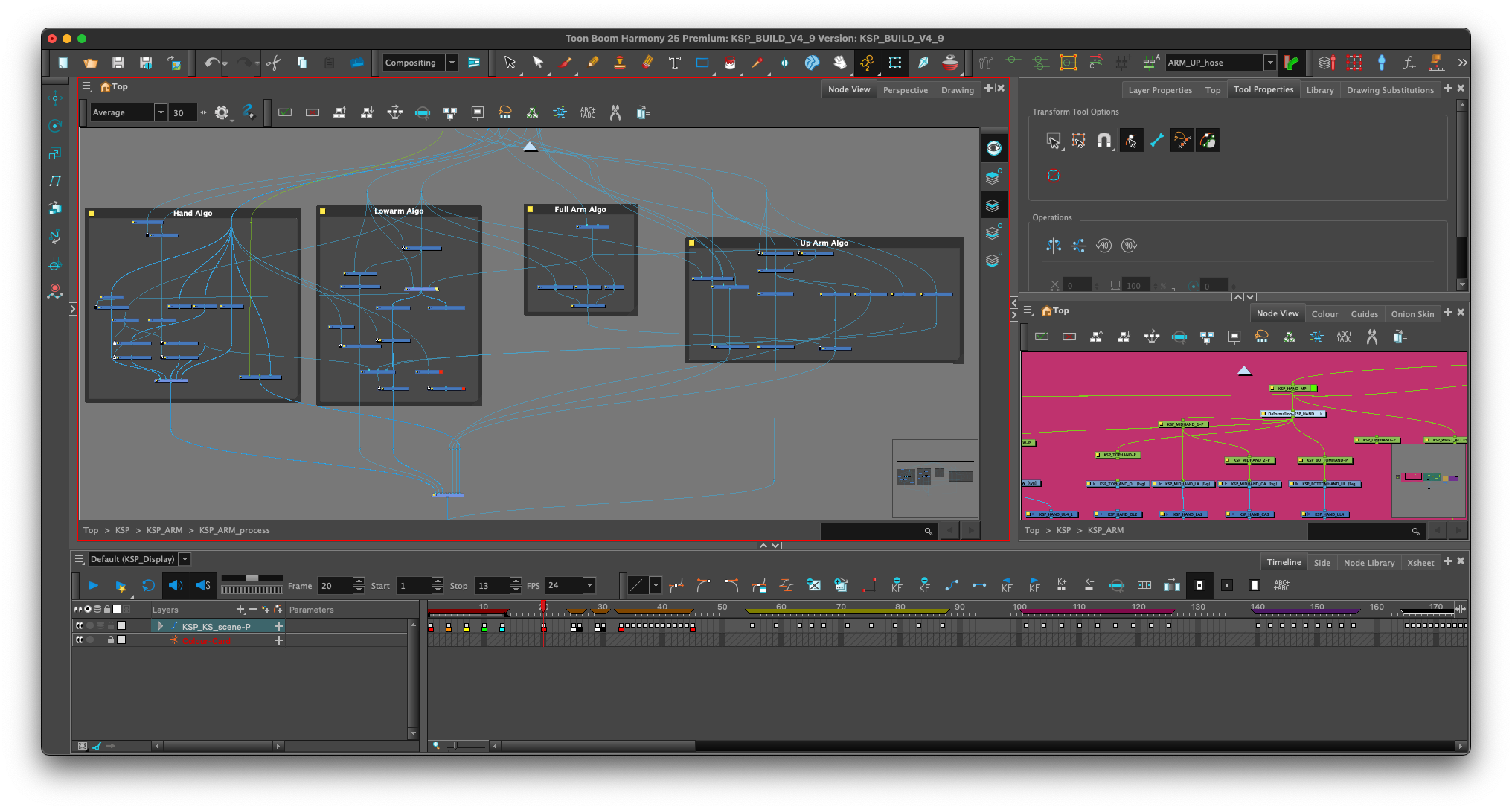Screen dimensions: 1512x810
Task: Click the Remove Keyframe icon in the timeline toolbar
Action: (x=924, y=586)
